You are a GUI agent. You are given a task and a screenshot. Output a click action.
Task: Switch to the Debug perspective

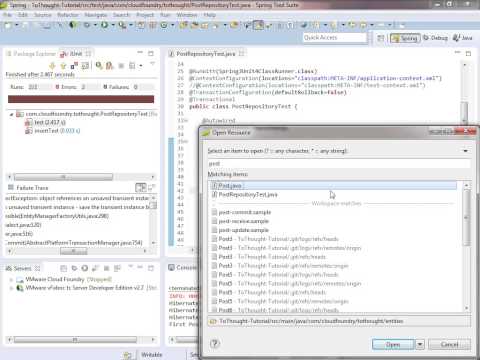click(x=436, y=38)
